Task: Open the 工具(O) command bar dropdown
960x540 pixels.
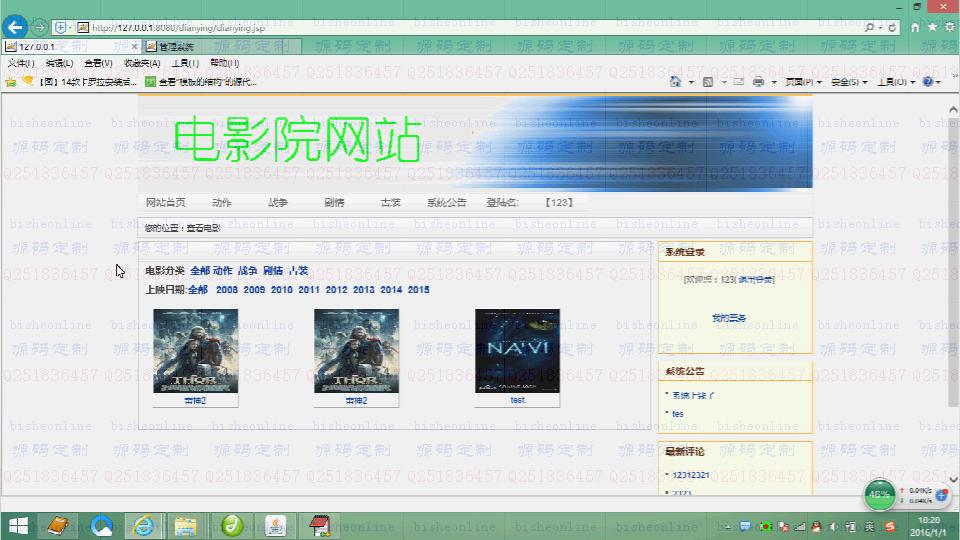Action: click(x=896, y=81)
